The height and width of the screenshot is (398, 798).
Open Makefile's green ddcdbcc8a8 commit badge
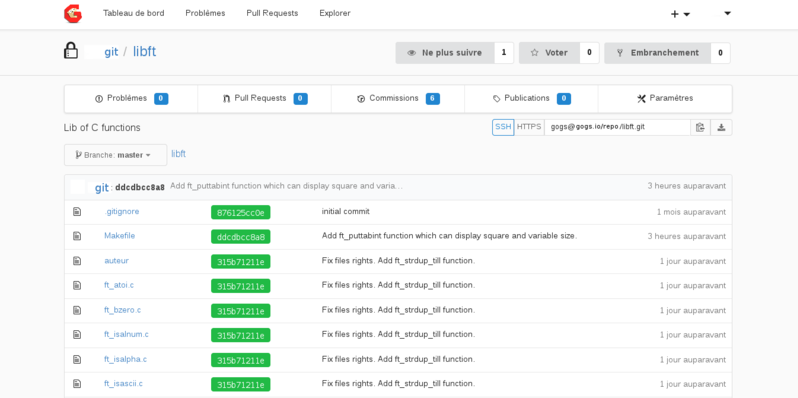click(241, 237)
